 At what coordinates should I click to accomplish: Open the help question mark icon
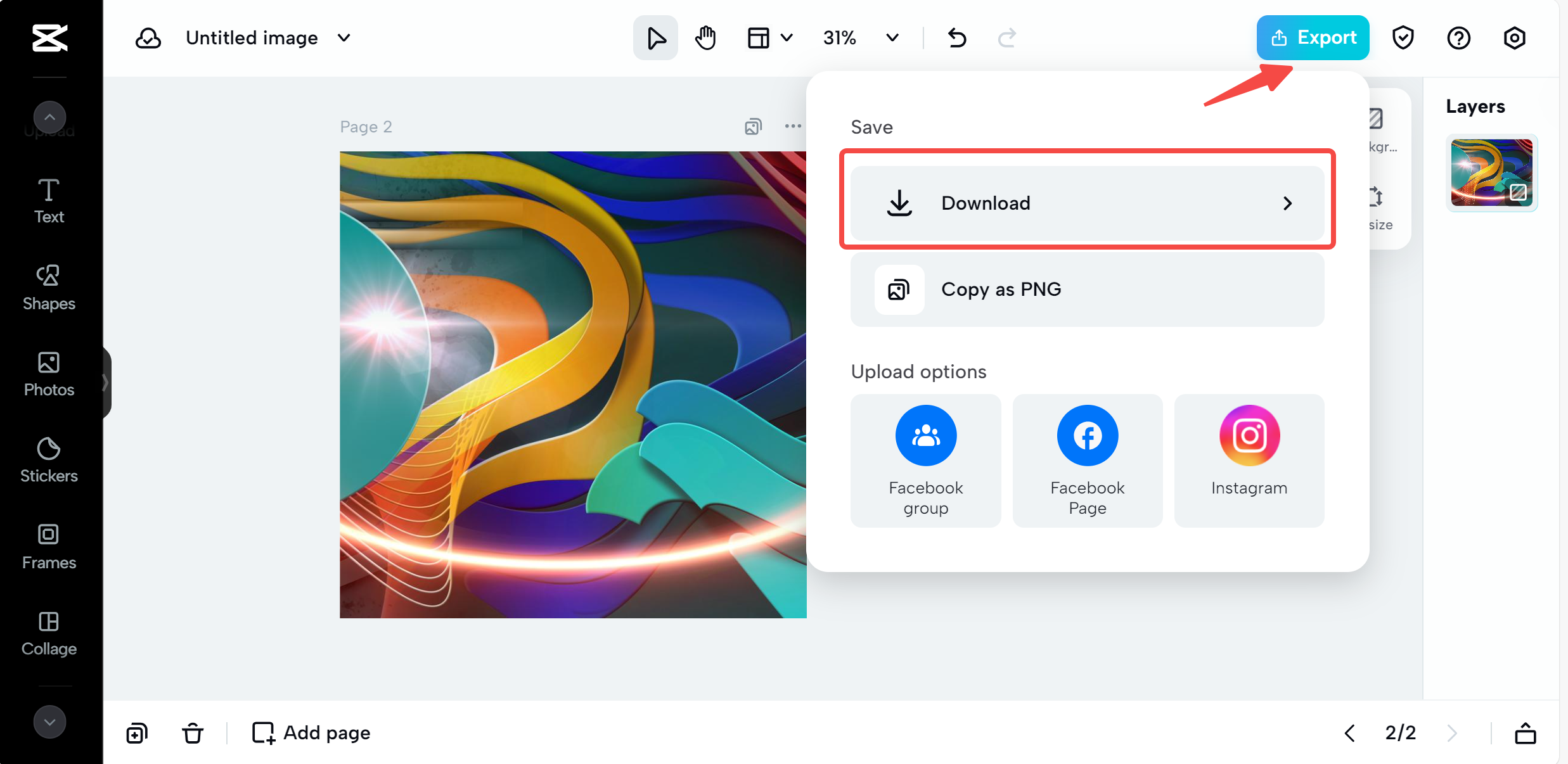click(x=1458, y=38)
